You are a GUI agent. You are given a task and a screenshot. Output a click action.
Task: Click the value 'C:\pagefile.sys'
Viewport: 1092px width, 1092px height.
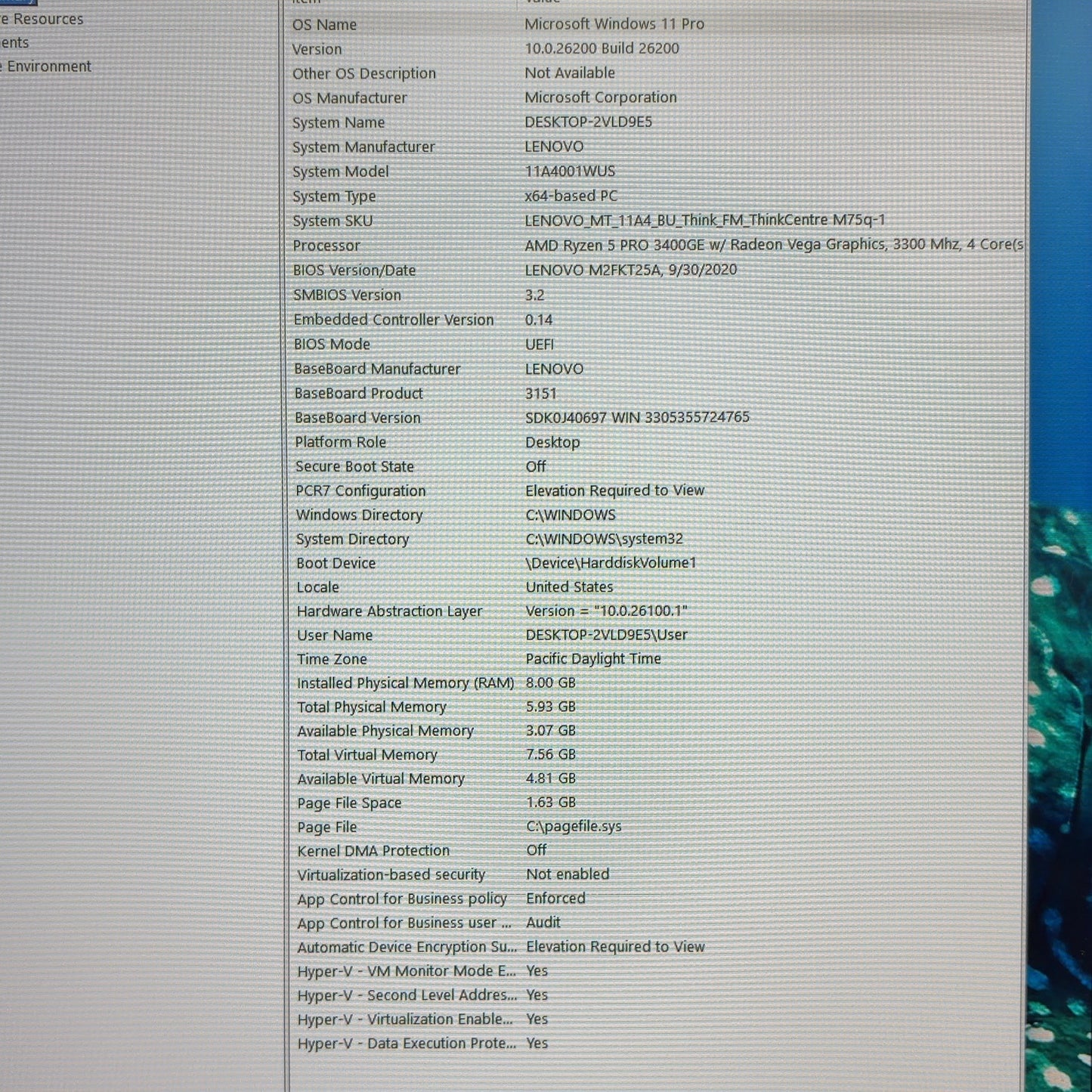(x=574, y=827)
